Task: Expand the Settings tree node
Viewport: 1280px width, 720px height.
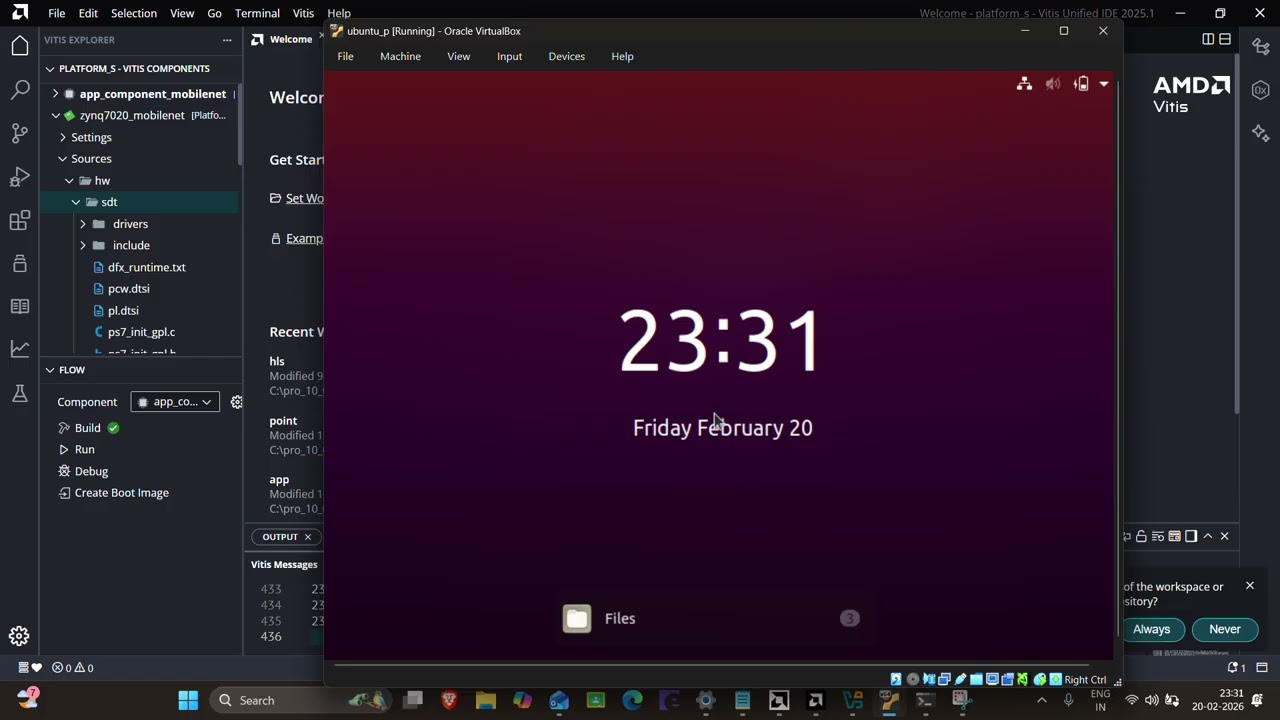Action: click(62, 137)
